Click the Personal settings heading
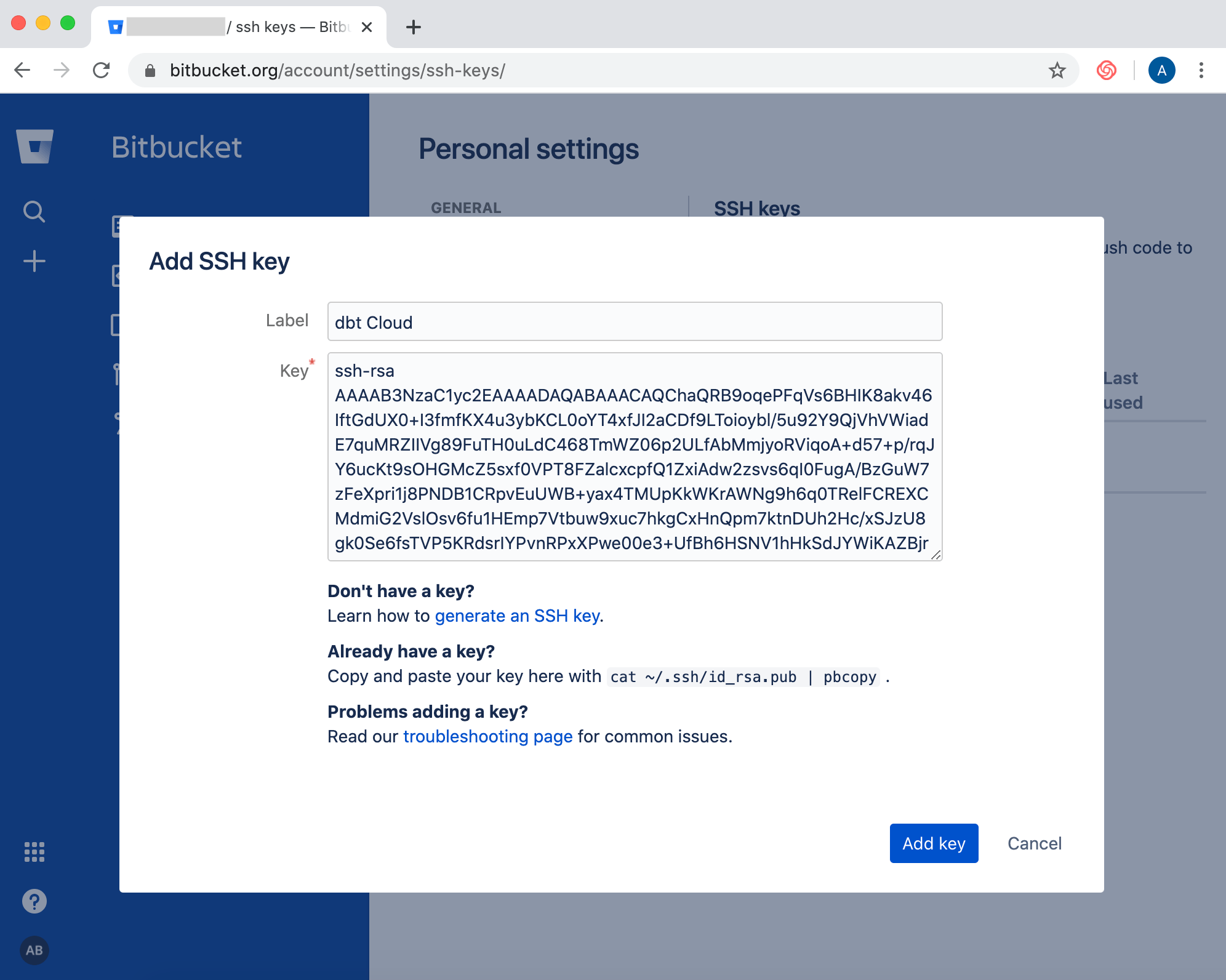The width and height of the screenshot is (1226, 980). click(x=529, y=149)
